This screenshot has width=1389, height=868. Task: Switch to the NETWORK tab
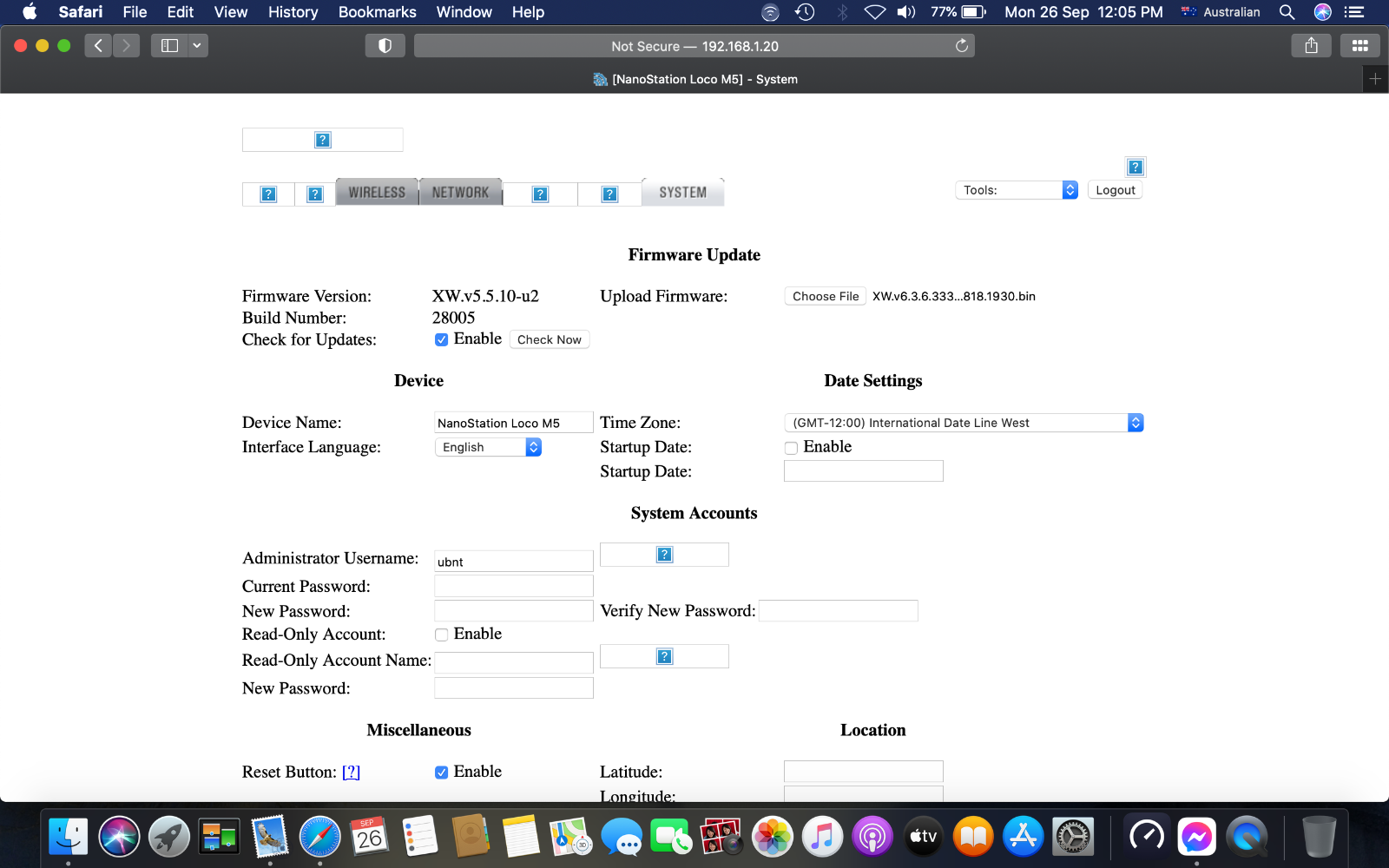(x=460, y=193)
